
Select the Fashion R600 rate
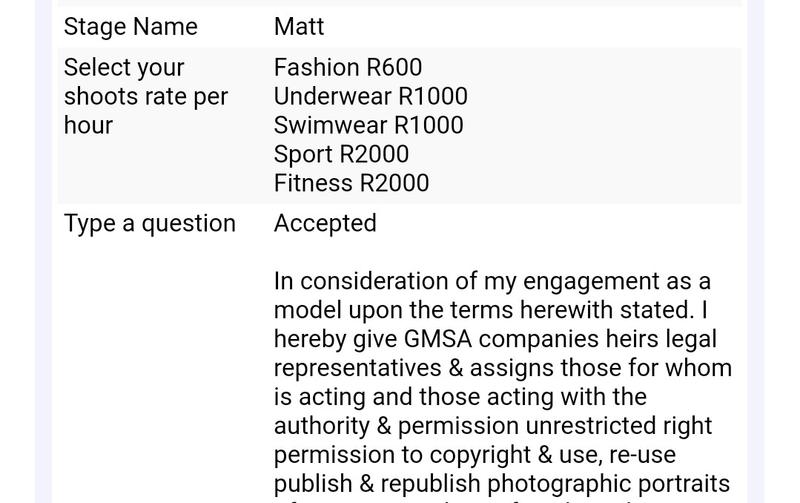pyautogui.click(x=348, y=67)
